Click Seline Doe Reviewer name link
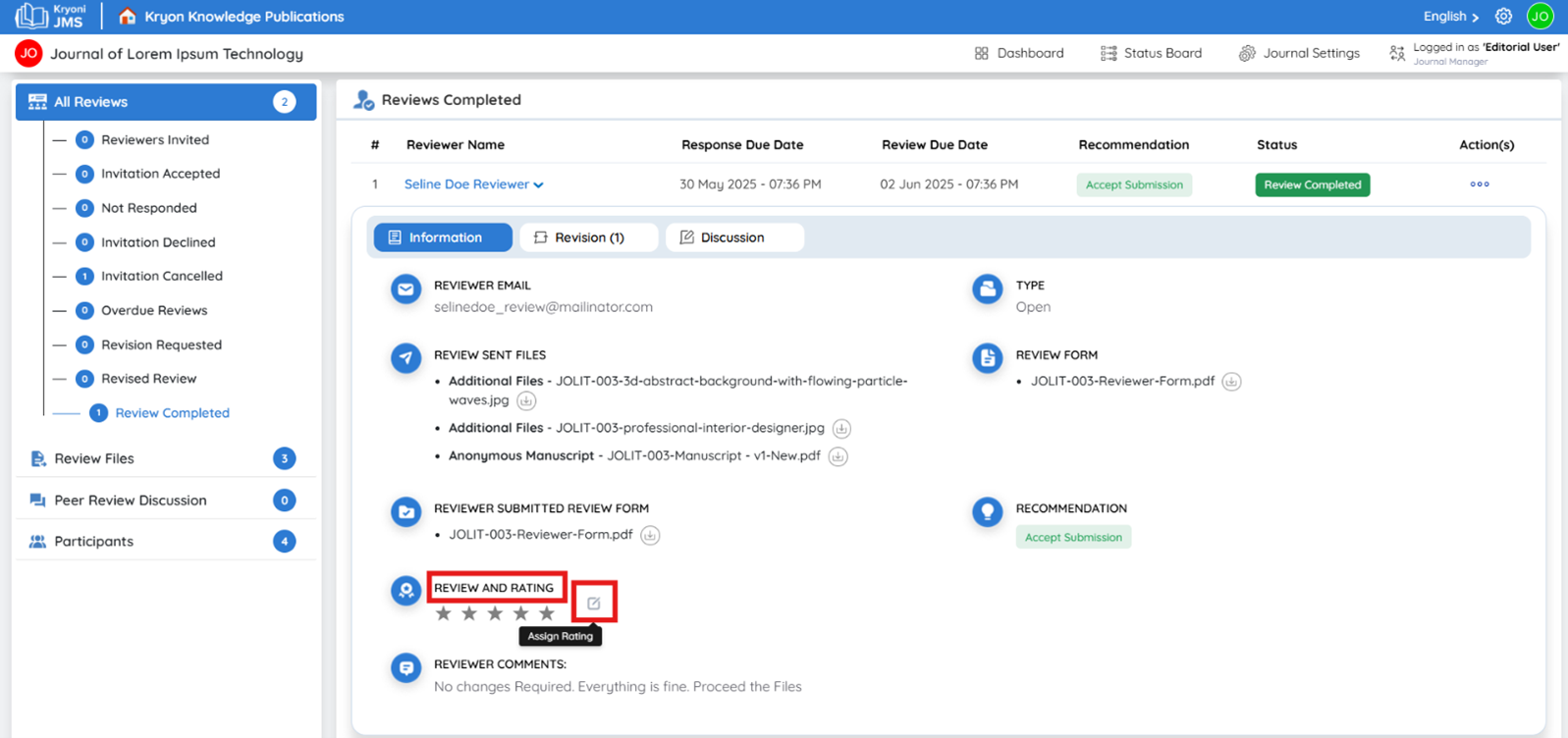The image size is (1568, 738). tap(466, 184)
